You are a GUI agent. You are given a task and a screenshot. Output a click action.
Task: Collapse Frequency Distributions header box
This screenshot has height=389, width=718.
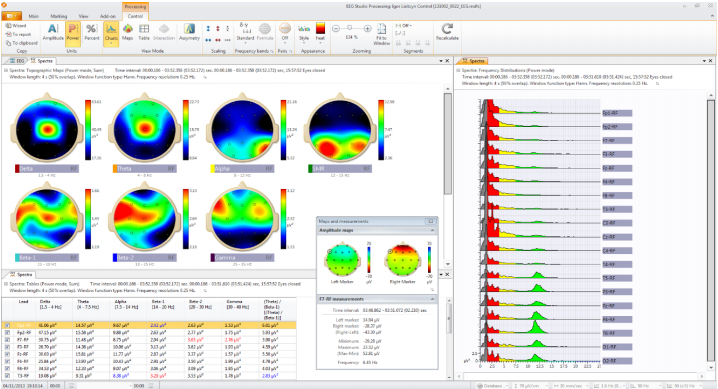pyautogui.click(x=458, y=71)
